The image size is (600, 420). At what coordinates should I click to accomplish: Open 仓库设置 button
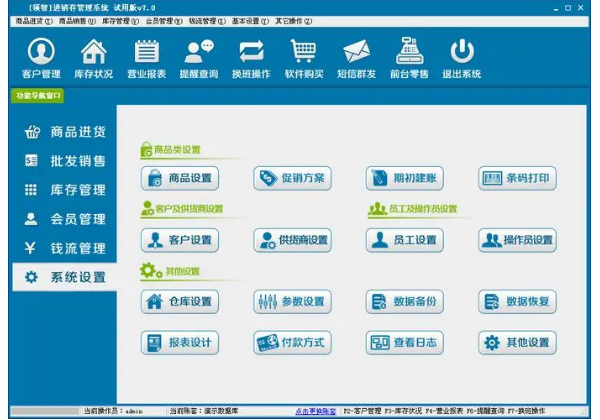[180, 302]
